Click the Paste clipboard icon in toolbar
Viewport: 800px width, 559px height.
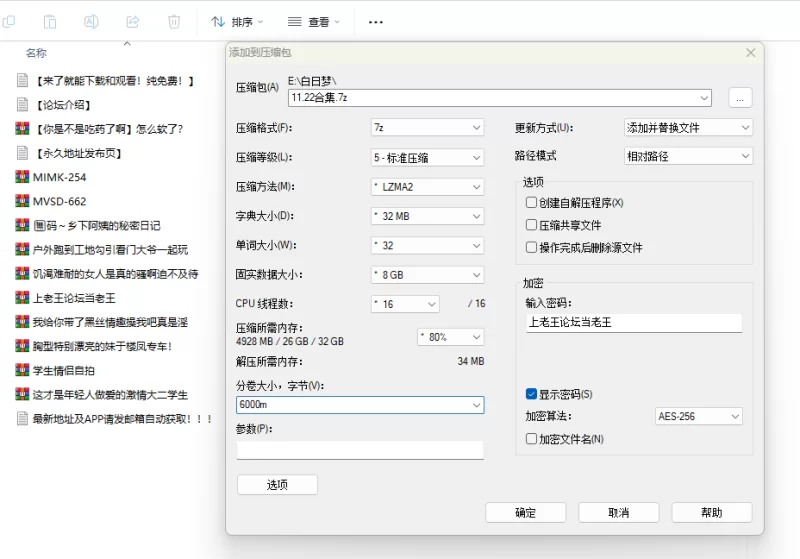click(50, 21)
